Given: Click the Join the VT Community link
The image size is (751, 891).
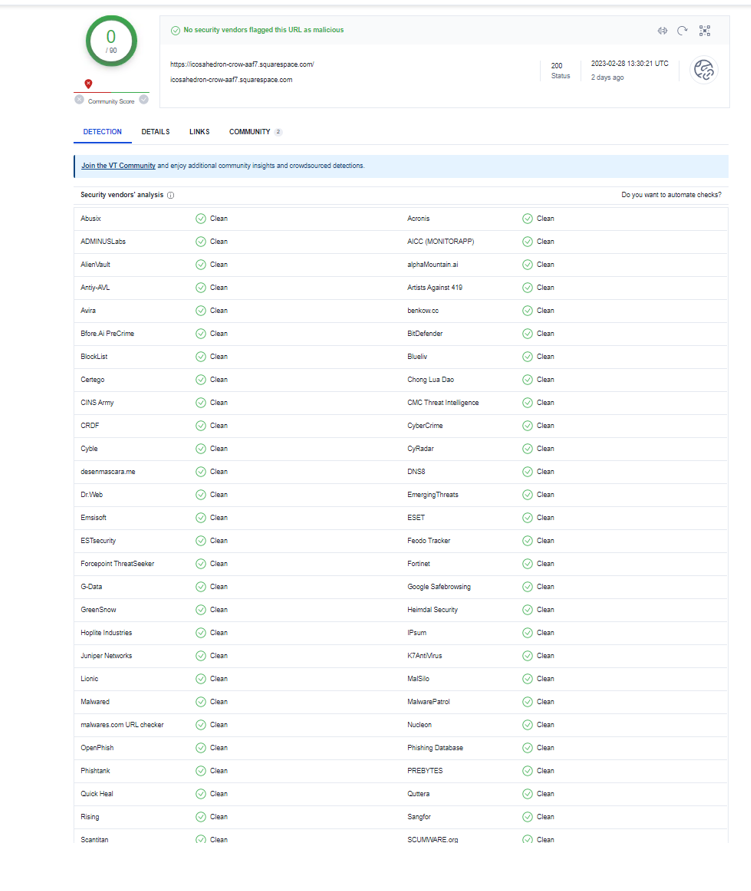Looking at the screenshot, I should pyautogui.click(x=118, y=166).
